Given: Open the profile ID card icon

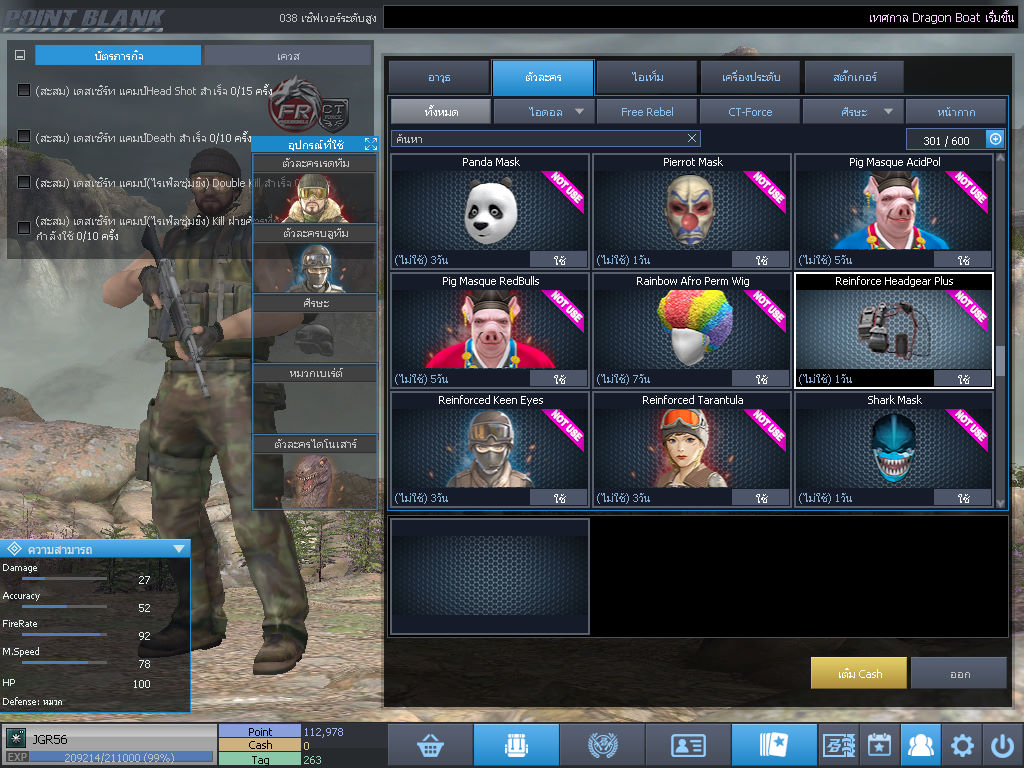Looking at the screenshot, I should click(688, 744).
